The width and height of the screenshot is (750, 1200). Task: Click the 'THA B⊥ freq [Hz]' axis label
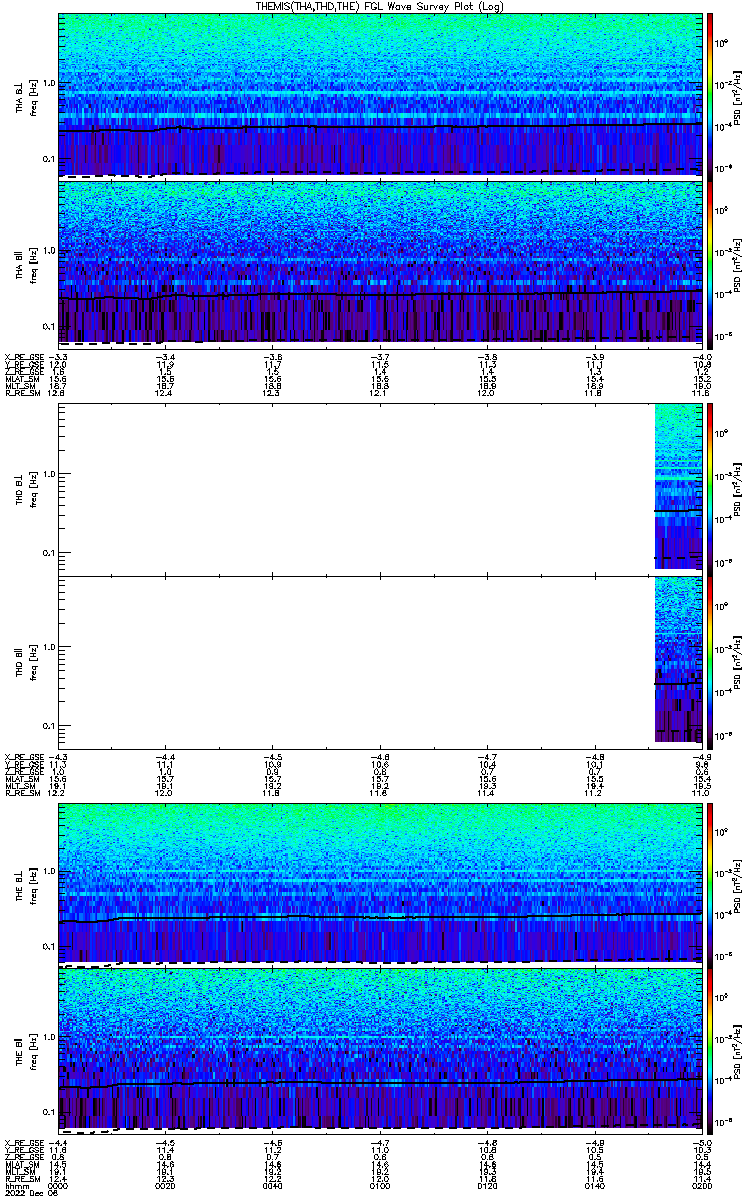26,96
